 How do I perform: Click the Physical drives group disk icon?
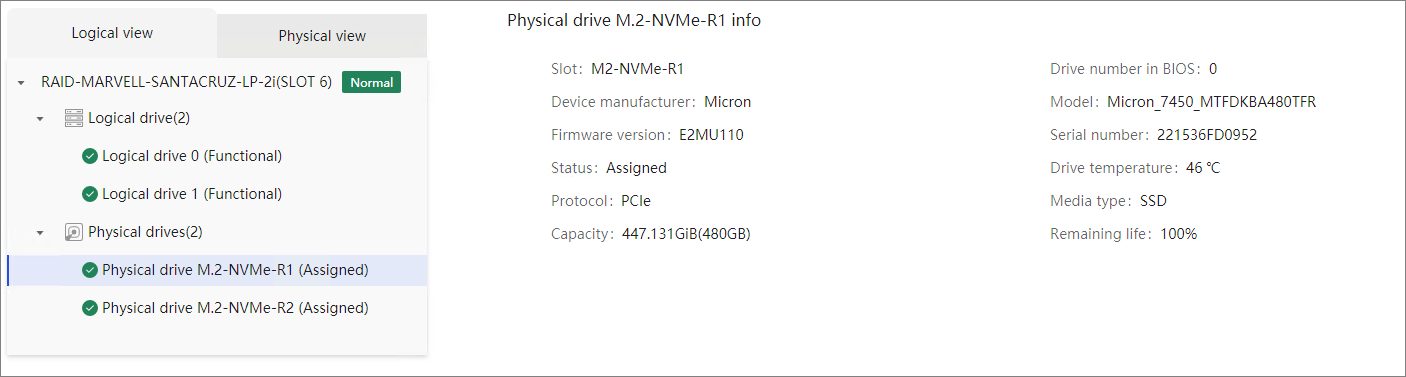tap(73, 232)
